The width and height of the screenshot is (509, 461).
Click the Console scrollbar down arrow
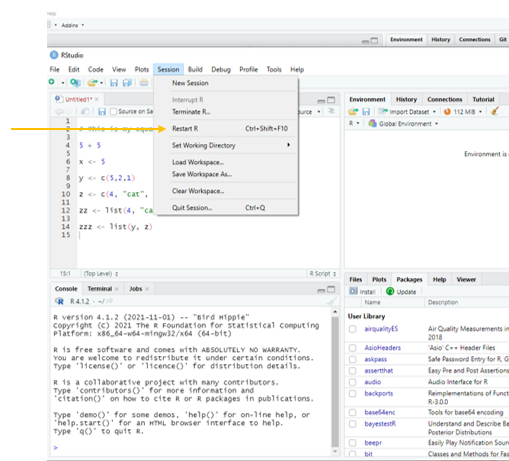(x=335, y=452)
